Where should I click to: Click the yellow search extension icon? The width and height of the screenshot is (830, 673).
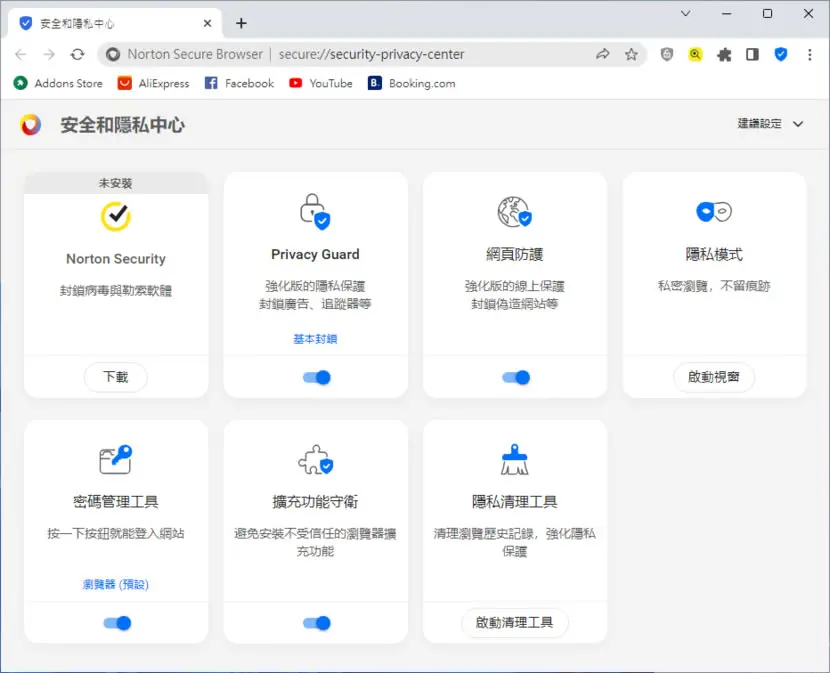pyautogui.click(x=695, y=54)
